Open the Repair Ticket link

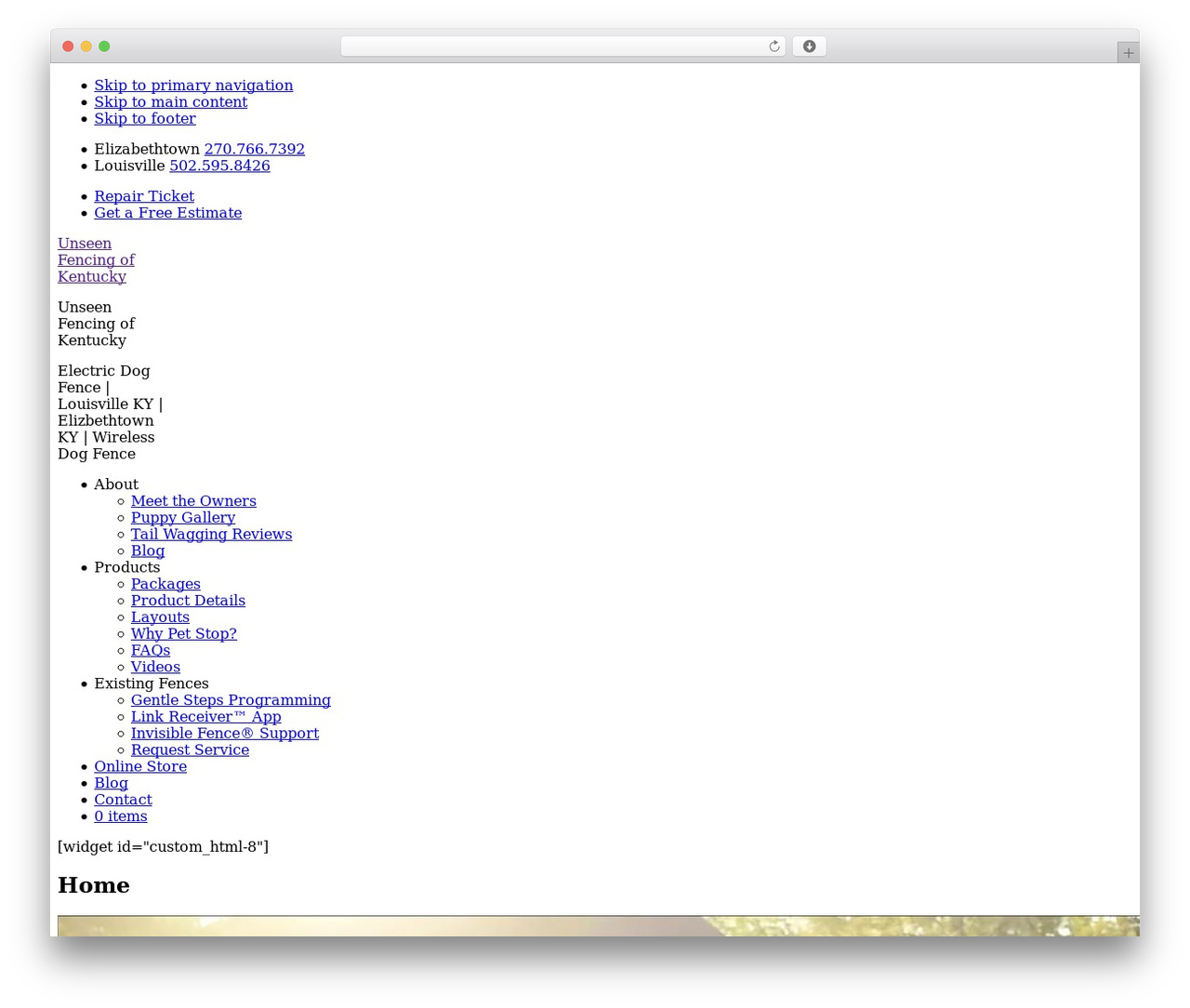tap(144, 197)
